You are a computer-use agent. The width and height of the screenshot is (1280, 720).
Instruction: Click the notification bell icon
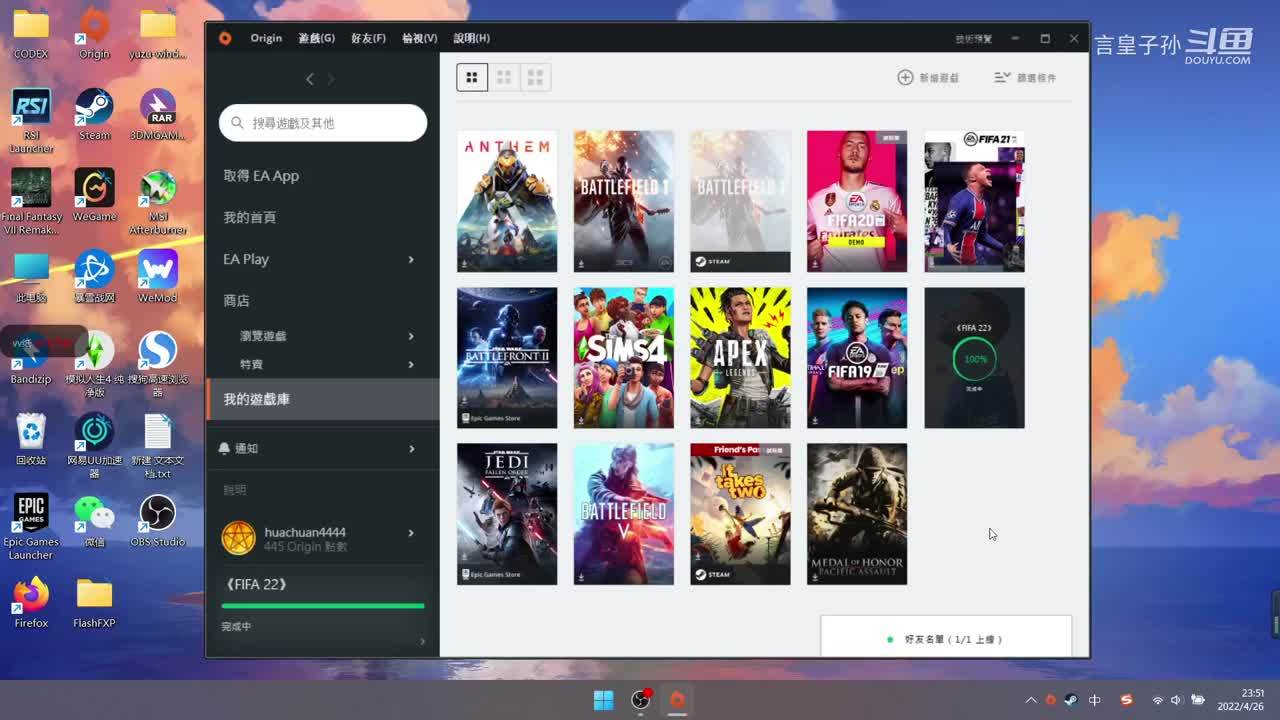click(224, 448)
